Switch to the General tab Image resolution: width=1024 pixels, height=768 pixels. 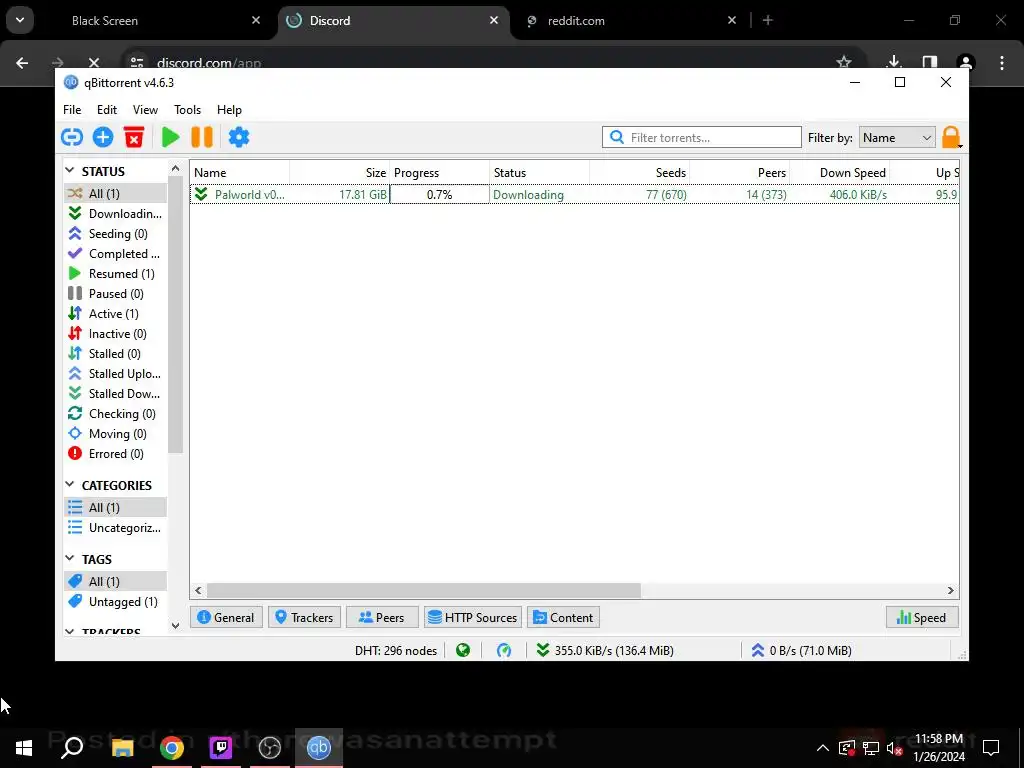pyautogui.click(x=226, y=617)
